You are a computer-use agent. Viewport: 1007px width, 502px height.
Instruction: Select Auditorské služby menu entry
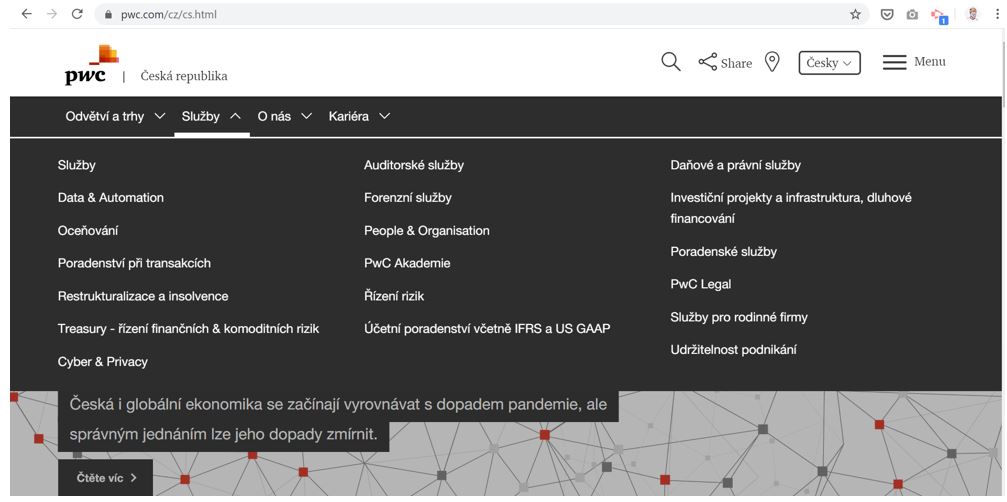[x=414, y=165]
